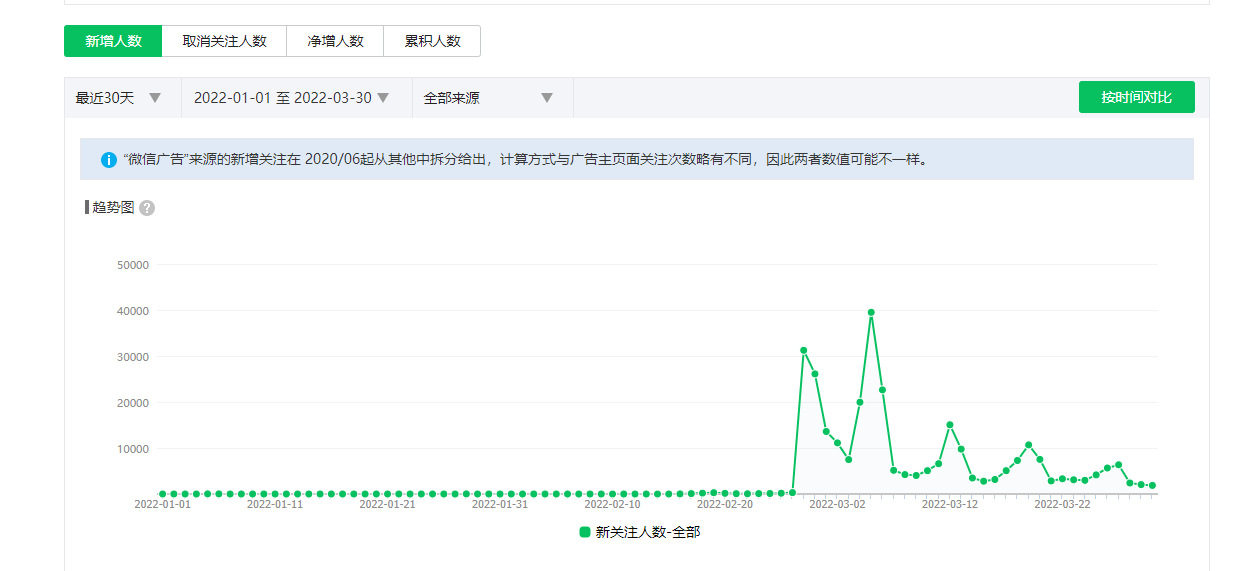Viewport: 1249px width, 571px height.
Task: Click the arrow beside the date range
Action: click(x=383, y=98)
